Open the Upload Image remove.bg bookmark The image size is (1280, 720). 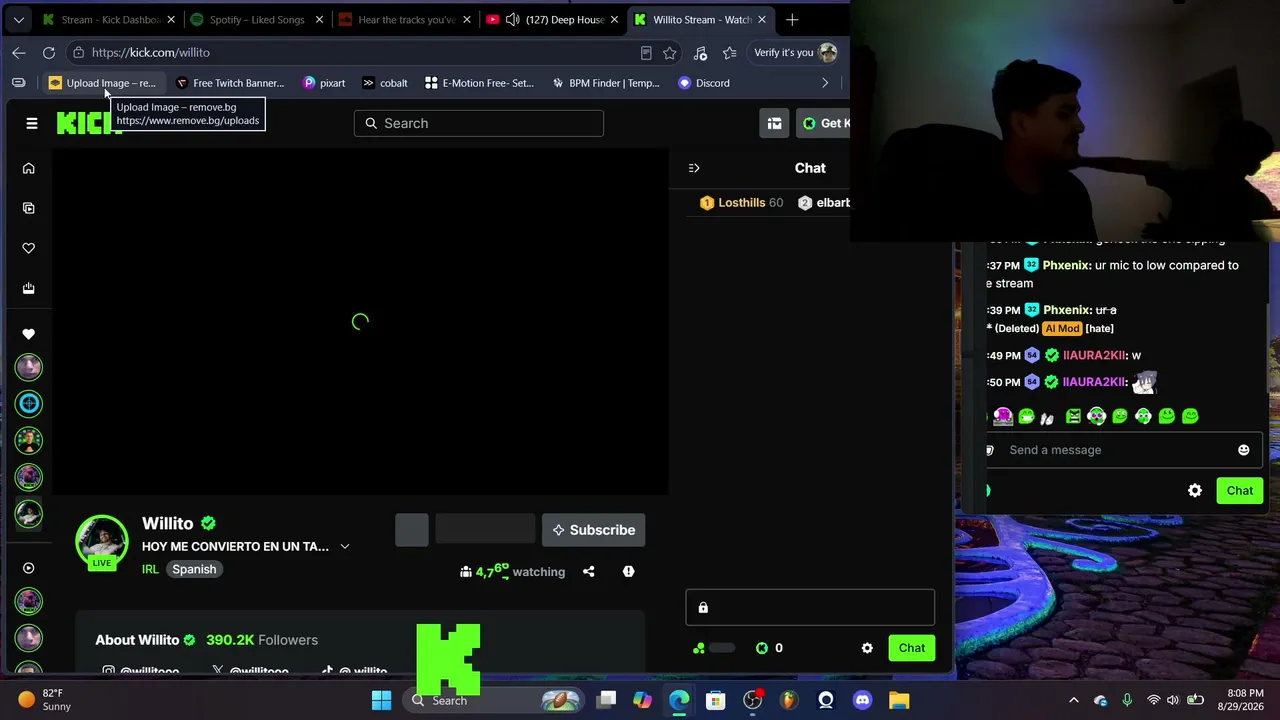102,83
